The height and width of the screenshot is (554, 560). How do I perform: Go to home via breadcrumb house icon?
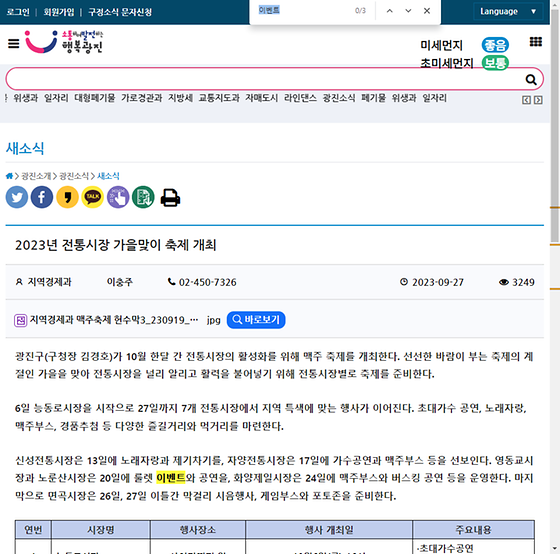(x=9, y=176)
